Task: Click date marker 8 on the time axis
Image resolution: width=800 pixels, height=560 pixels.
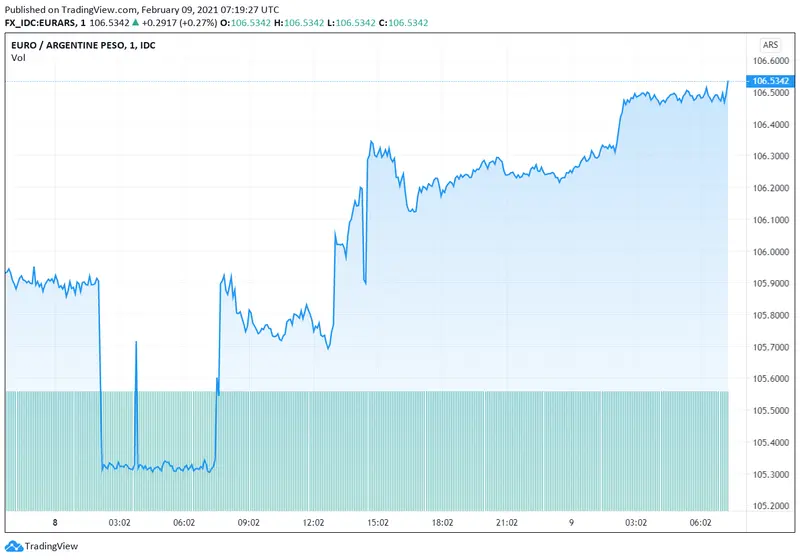Action: (x=55, y=521)
